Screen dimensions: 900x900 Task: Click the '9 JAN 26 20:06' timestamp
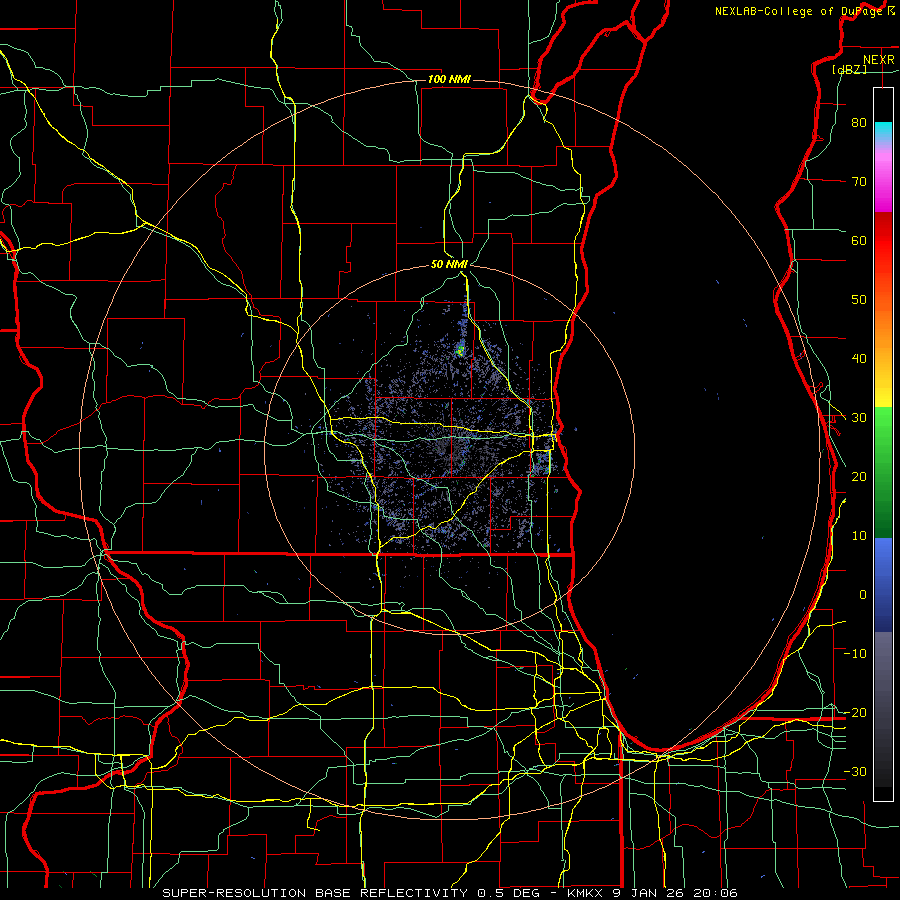click(x=676, y=893)
